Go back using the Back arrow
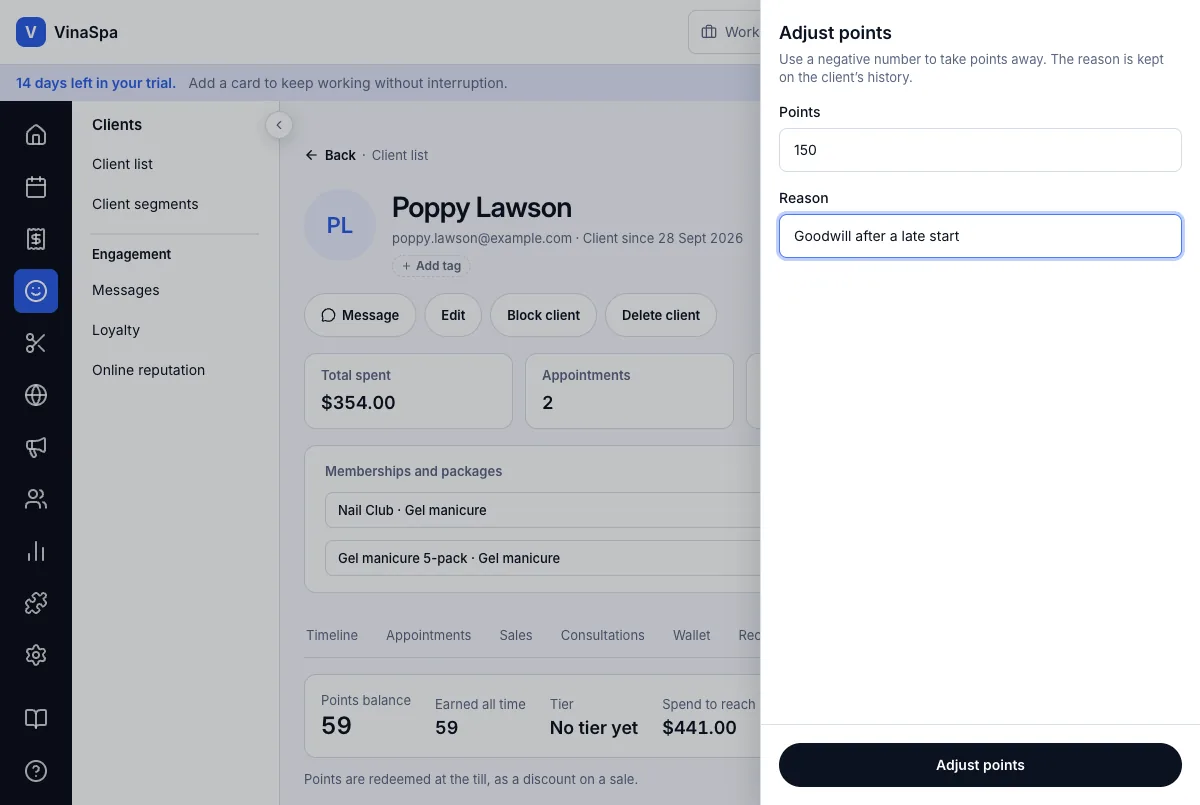This screenshot has height=805, width=1200. [x=331, y=155]
